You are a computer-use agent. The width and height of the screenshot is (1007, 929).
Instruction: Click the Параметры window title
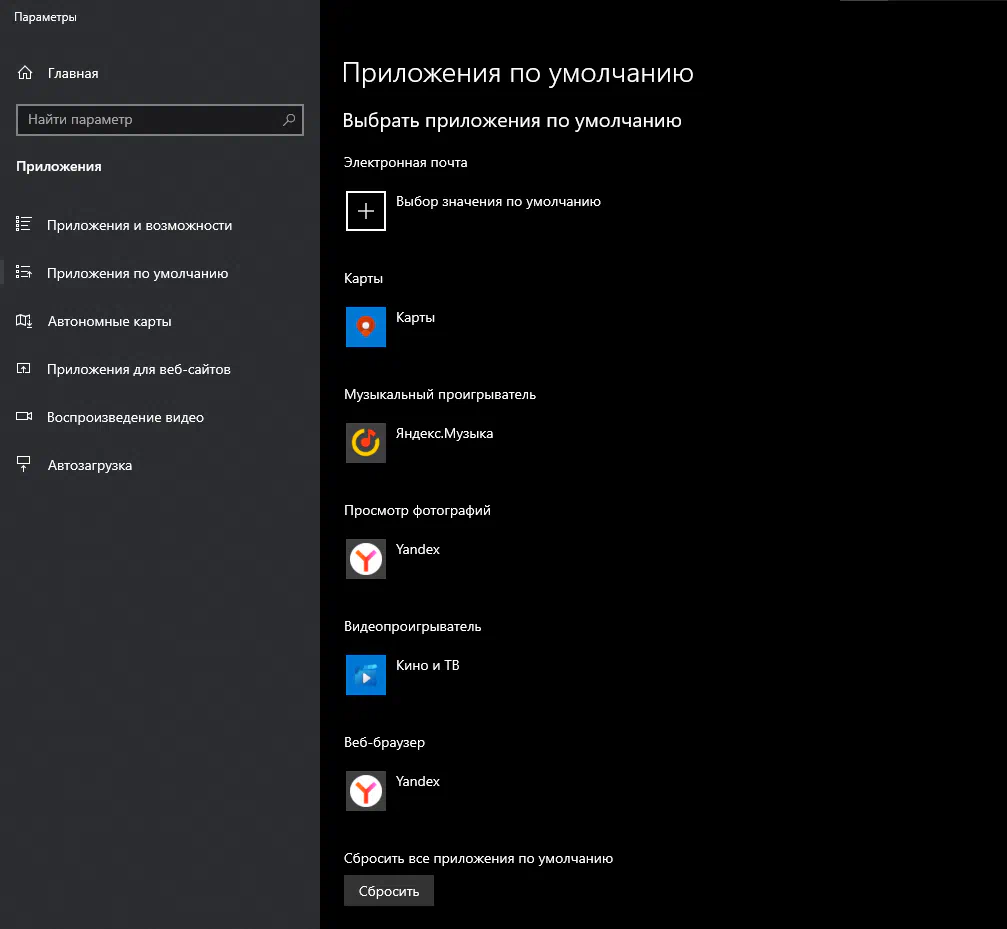coord(45,17)
